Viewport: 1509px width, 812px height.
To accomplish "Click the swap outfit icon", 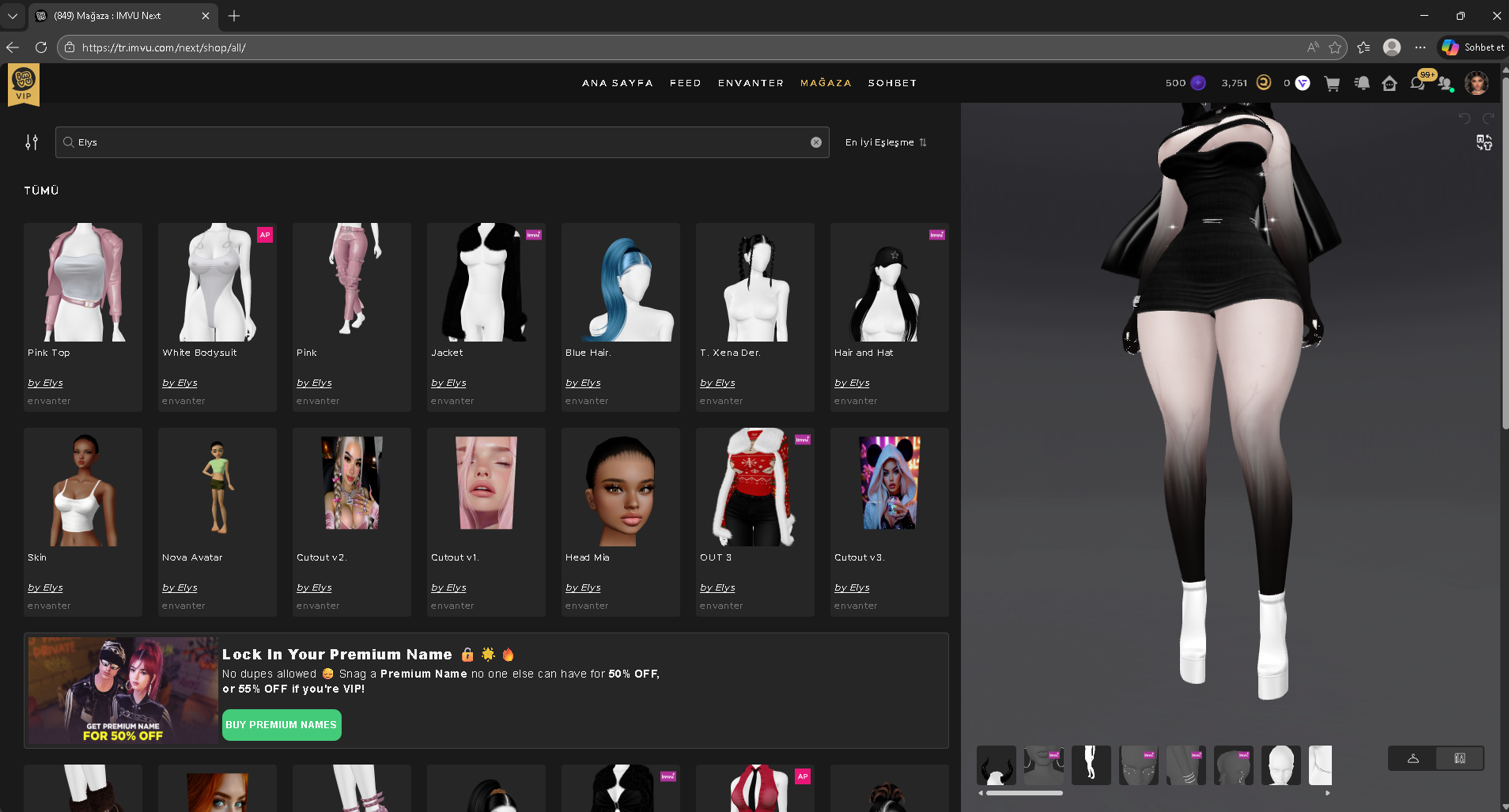I will click(x=1484, y=142).
